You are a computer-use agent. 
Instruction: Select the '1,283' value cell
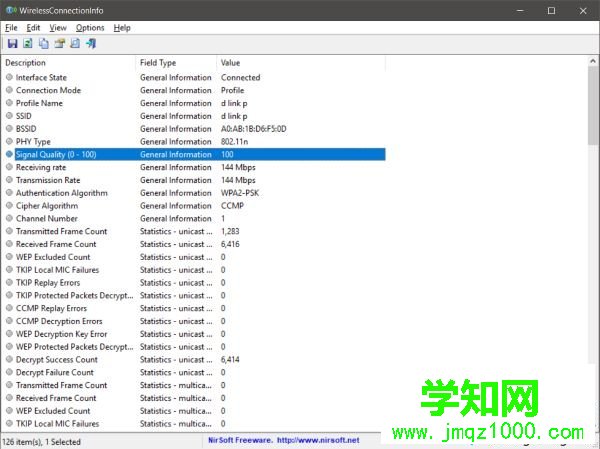[230, 231]
